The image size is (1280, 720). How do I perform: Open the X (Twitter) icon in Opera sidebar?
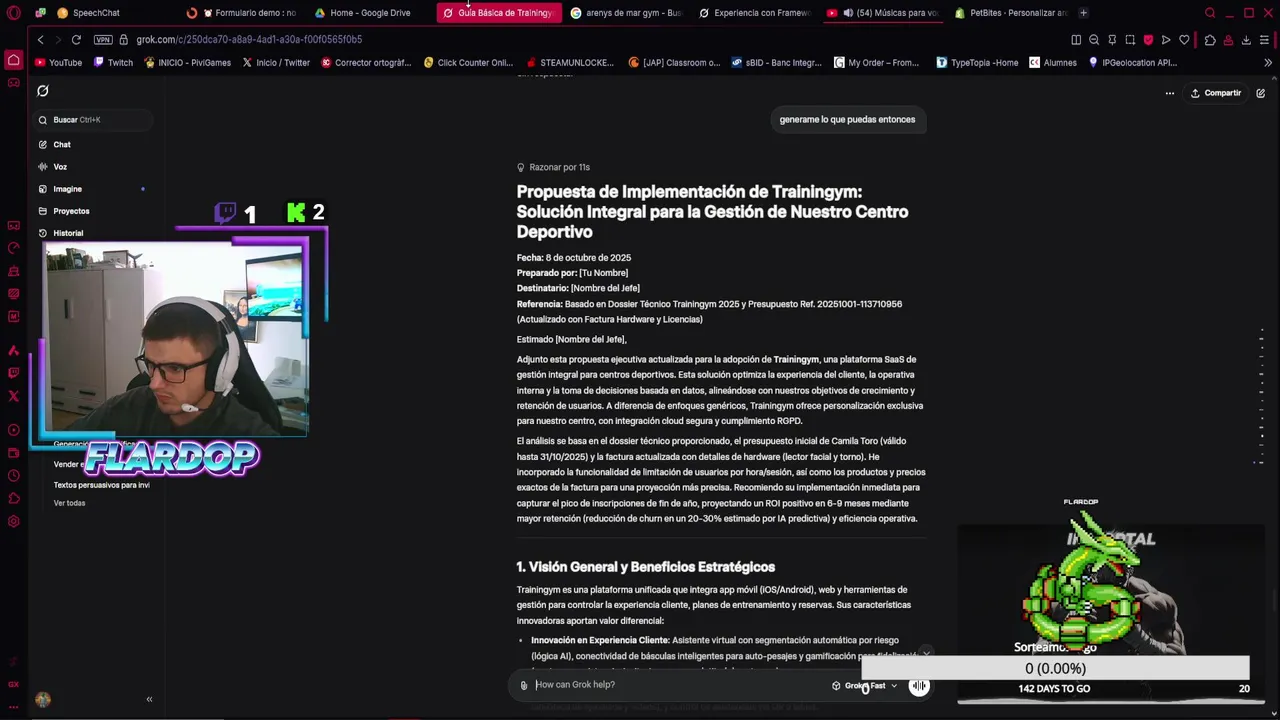14,396
